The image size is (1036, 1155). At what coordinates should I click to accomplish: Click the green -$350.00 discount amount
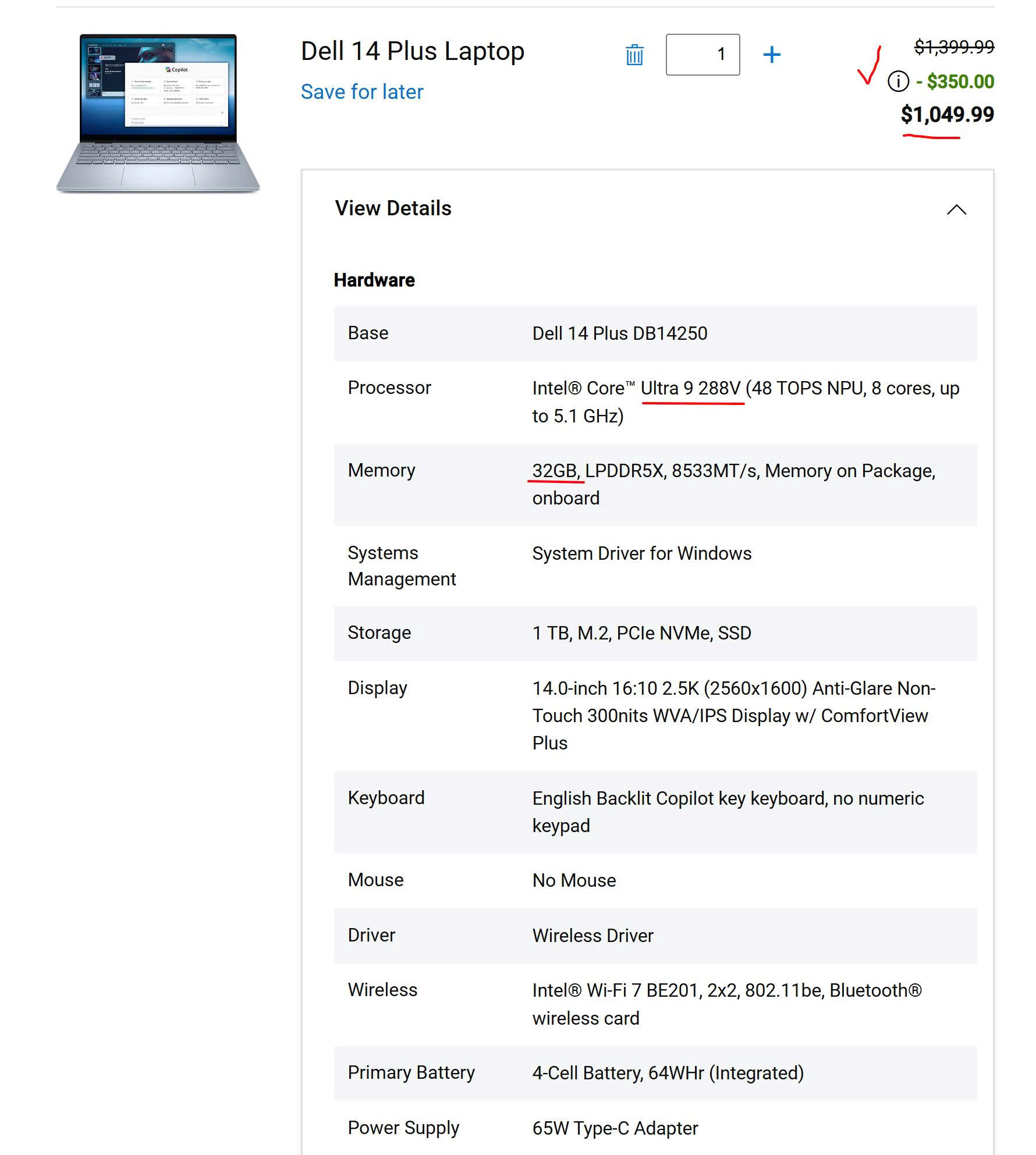pos(960,81)
